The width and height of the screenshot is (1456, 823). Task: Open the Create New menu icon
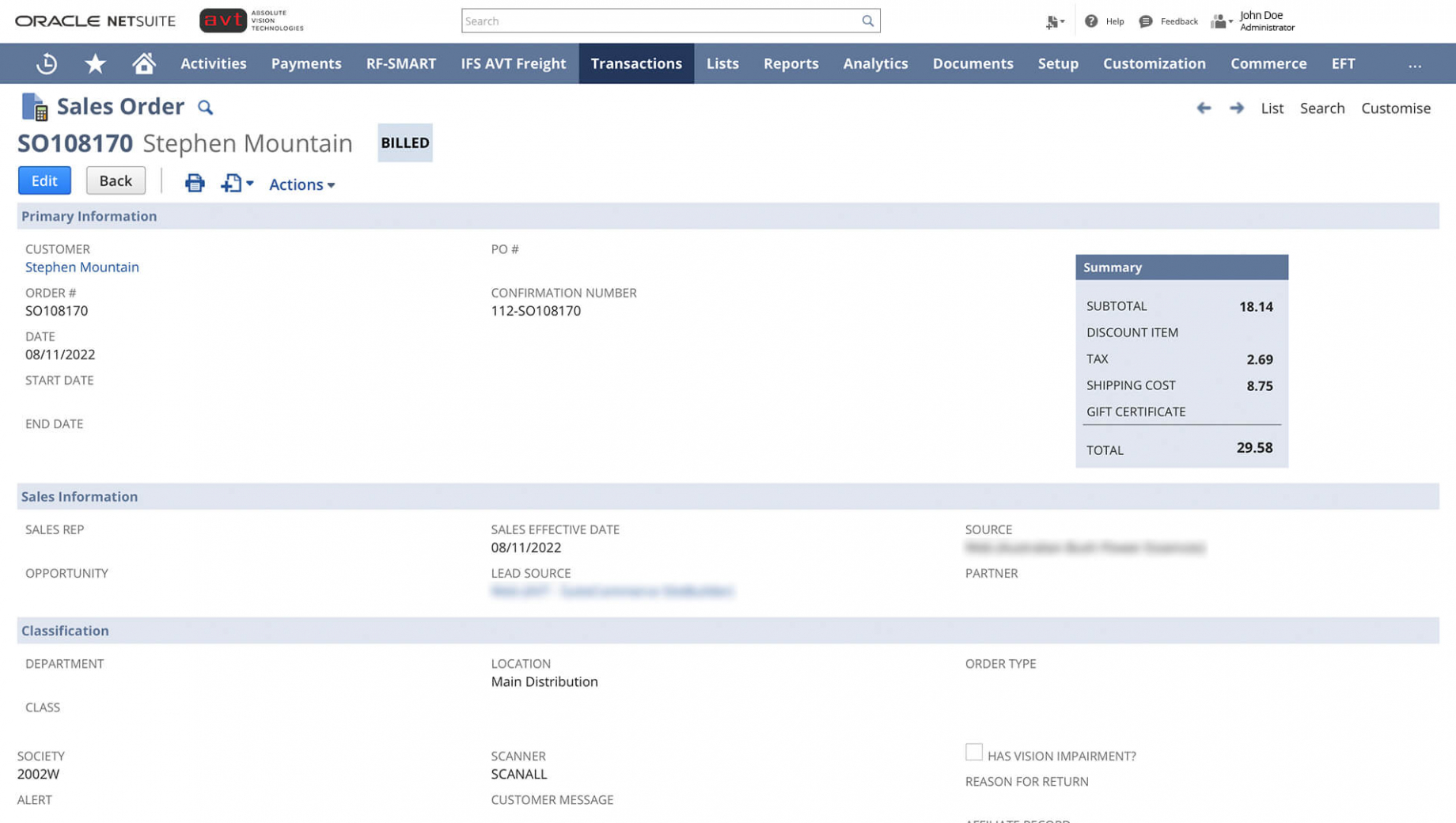1055,21
